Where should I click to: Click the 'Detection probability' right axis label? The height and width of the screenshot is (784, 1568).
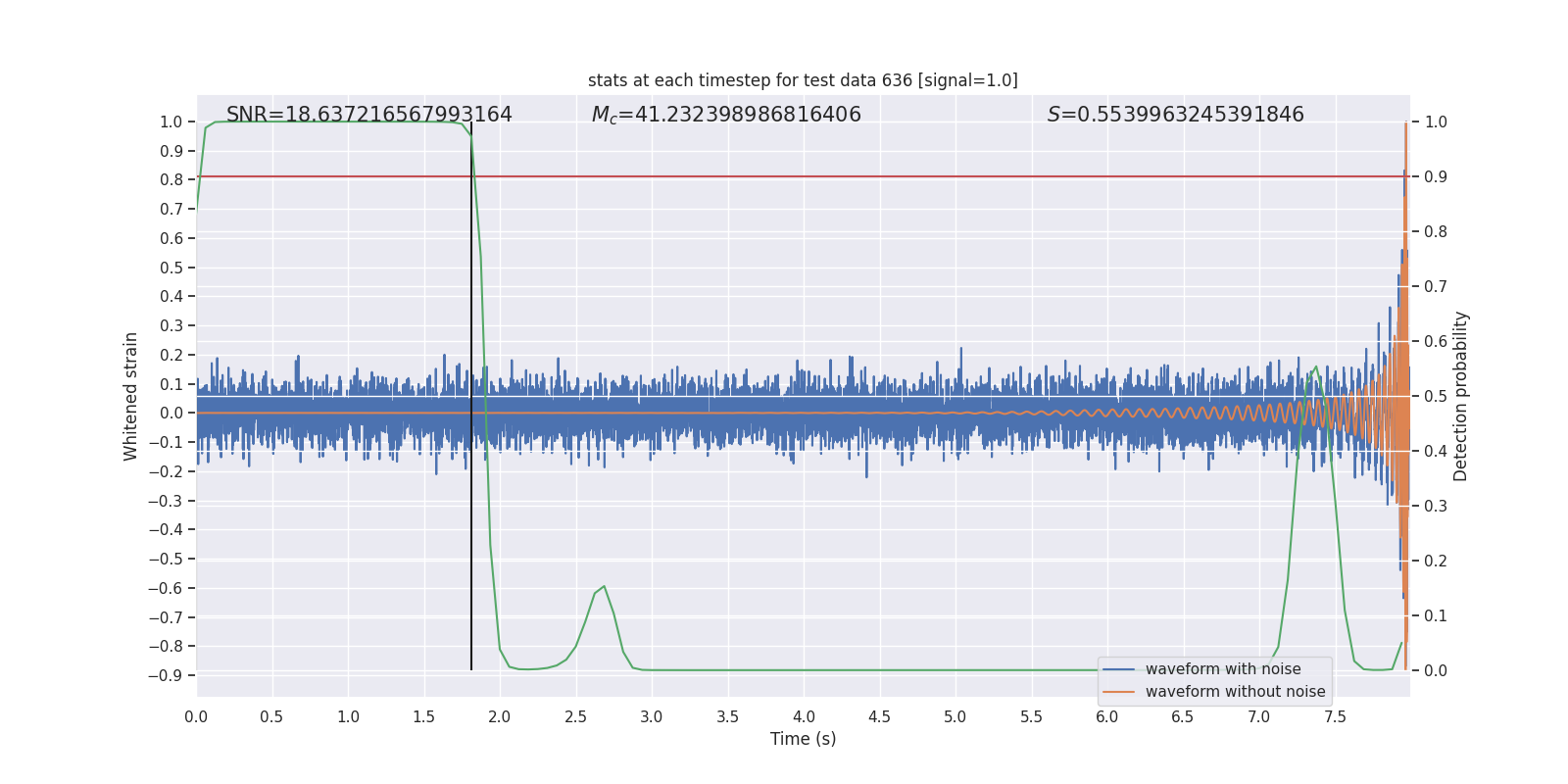coord(1461,396)
